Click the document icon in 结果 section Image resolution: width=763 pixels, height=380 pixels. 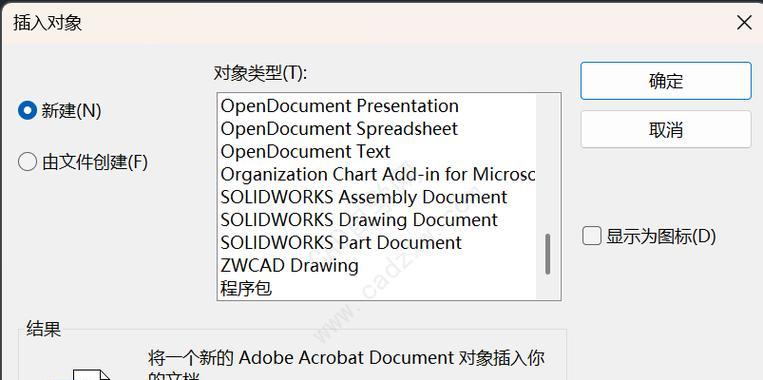point(92,375)
